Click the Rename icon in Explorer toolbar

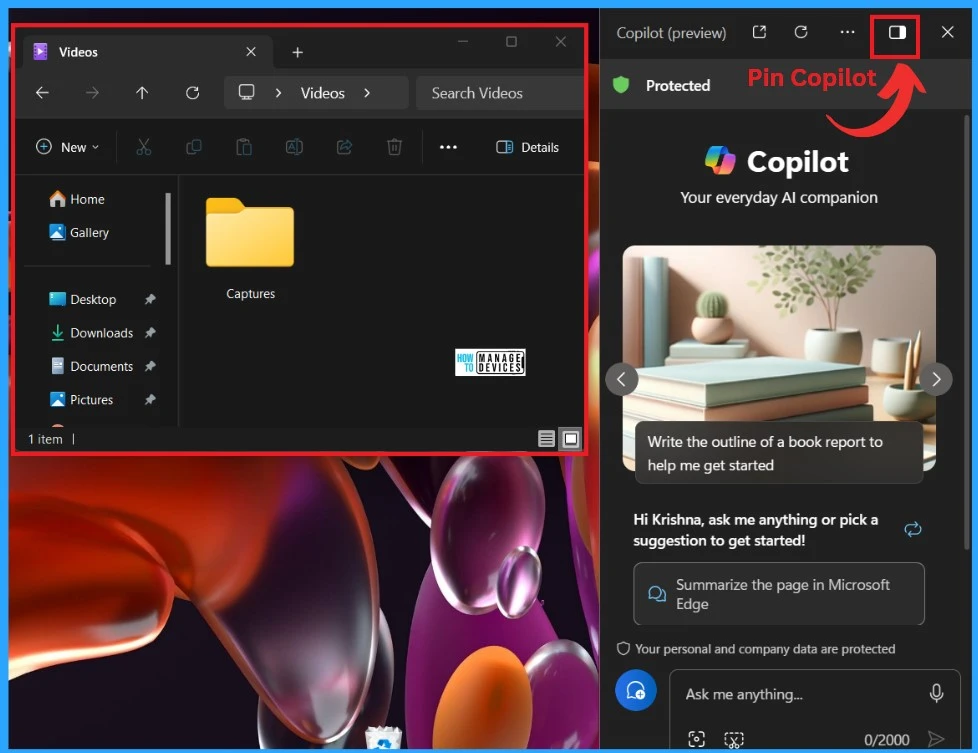point(294,147)
